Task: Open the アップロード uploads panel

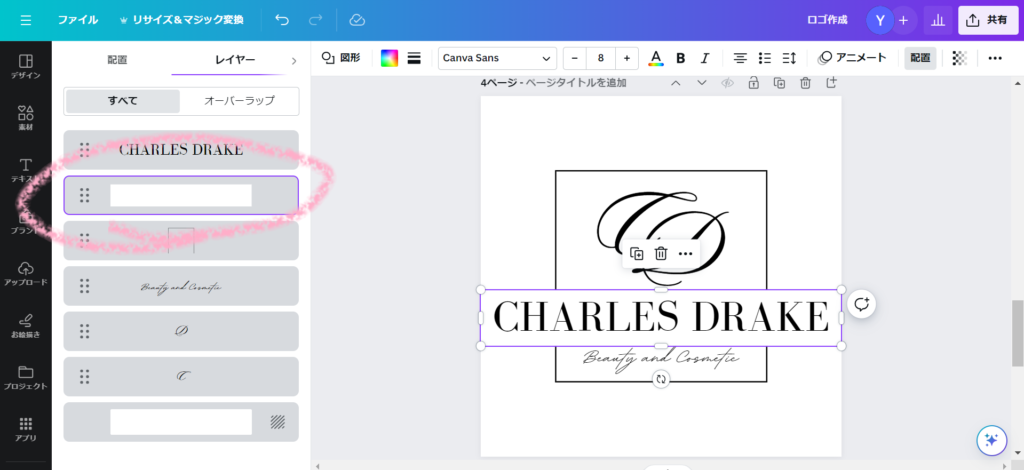Action: [25, 274]
